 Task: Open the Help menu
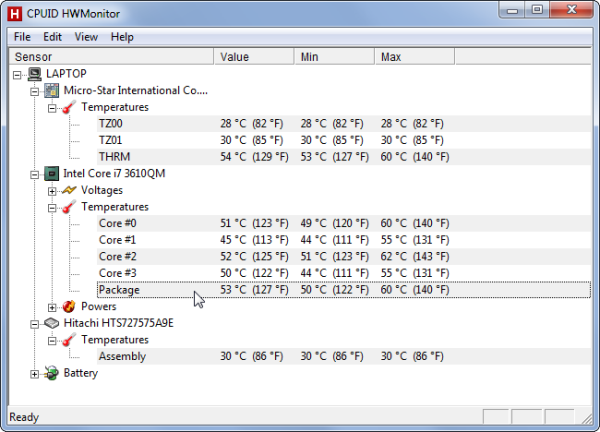pyautogui.click(x=122, y=37)
